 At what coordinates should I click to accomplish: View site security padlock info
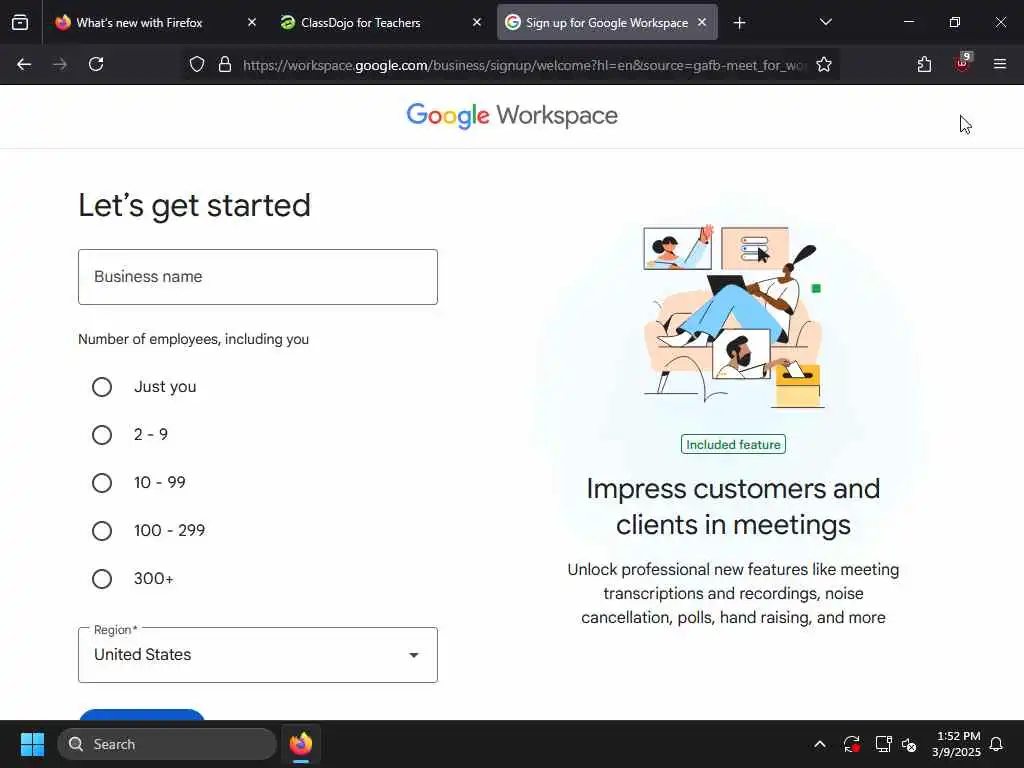pos(225,65)
